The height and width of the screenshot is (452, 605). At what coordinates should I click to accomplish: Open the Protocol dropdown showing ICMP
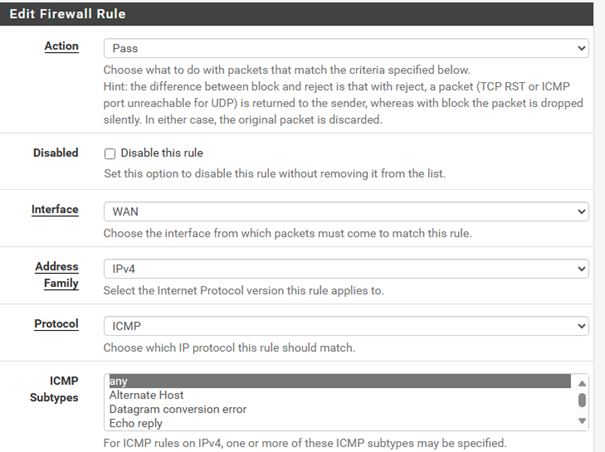click(x=346, y=326)
